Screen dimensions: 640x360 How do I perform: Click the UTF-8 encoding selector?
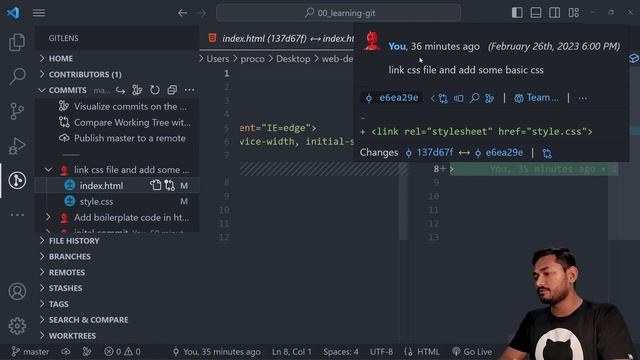[381, 351]
